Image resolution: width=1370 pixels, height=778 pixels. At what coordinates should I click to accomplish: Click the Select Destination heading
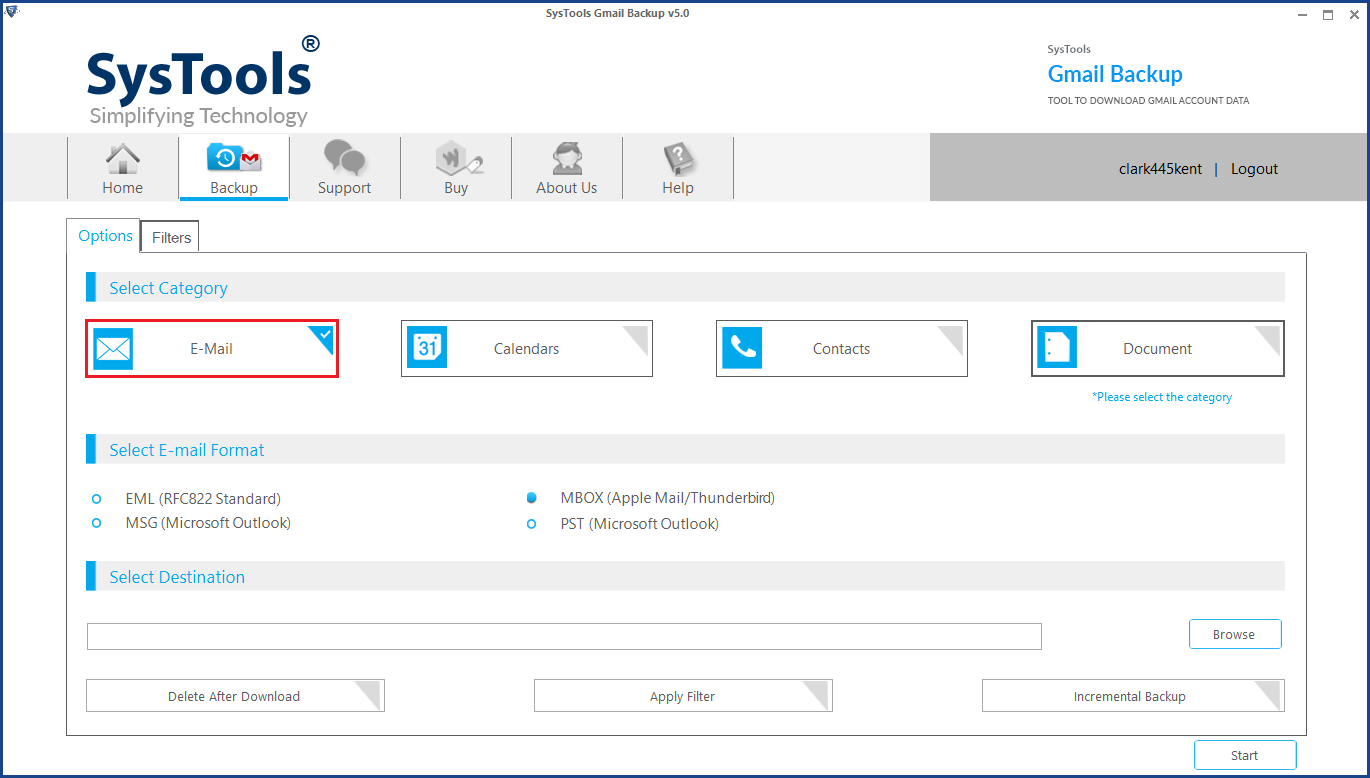(x=177, y=577)
